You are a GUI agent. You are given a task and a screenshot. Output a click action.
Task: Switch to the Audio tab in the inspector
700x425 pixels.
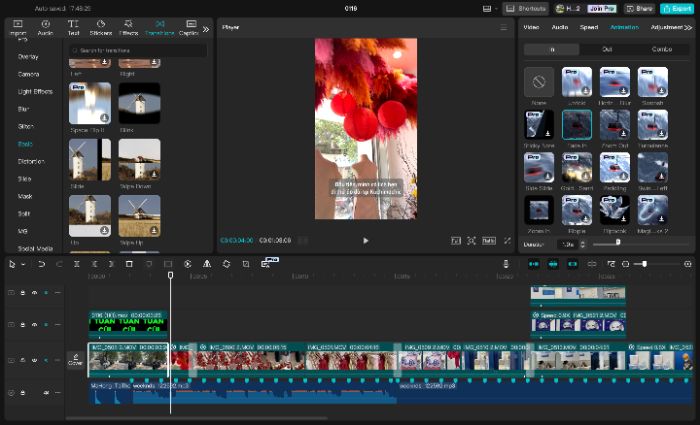point(560,27)
